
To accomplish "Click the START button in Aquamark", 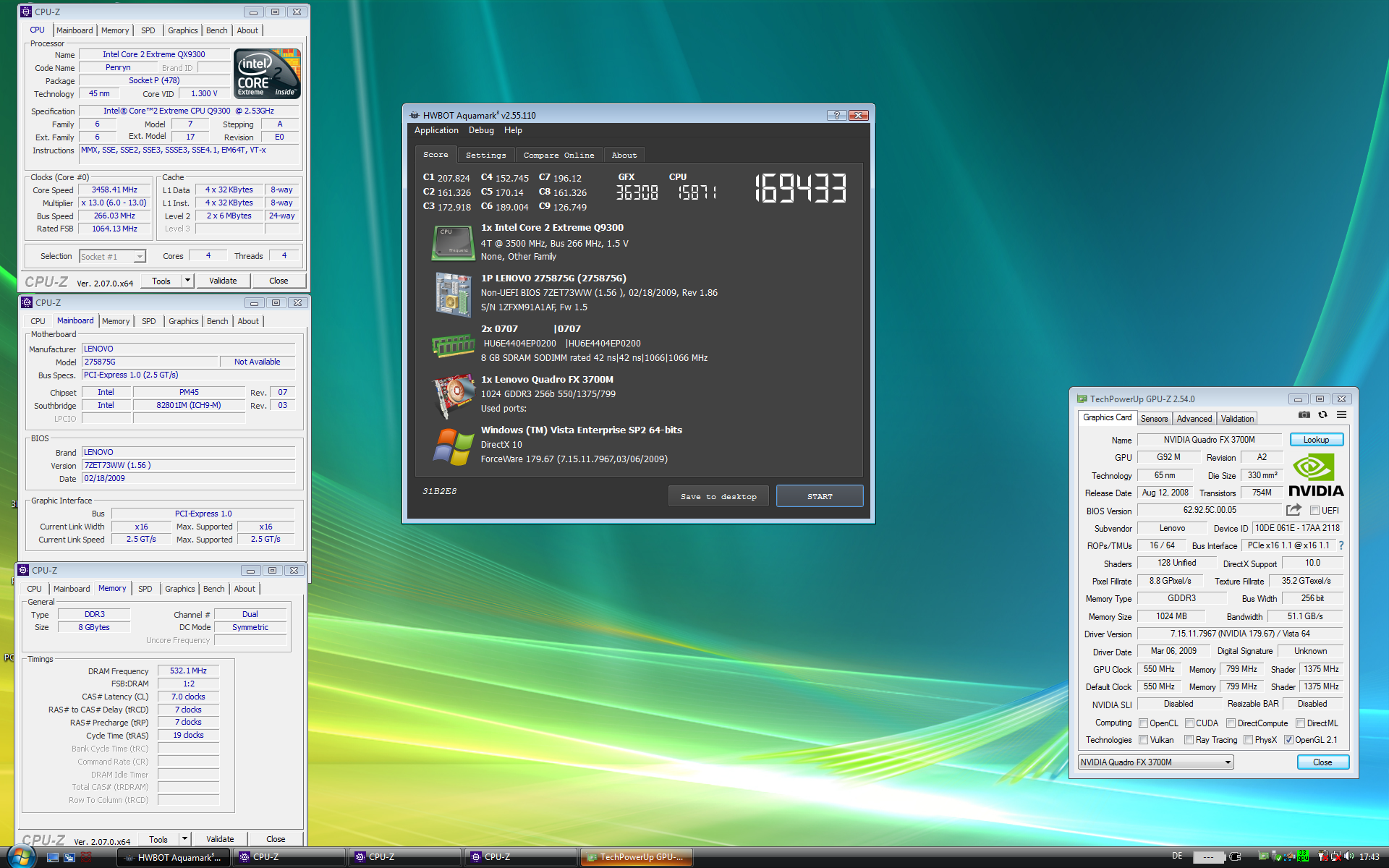I will [820, 496].
